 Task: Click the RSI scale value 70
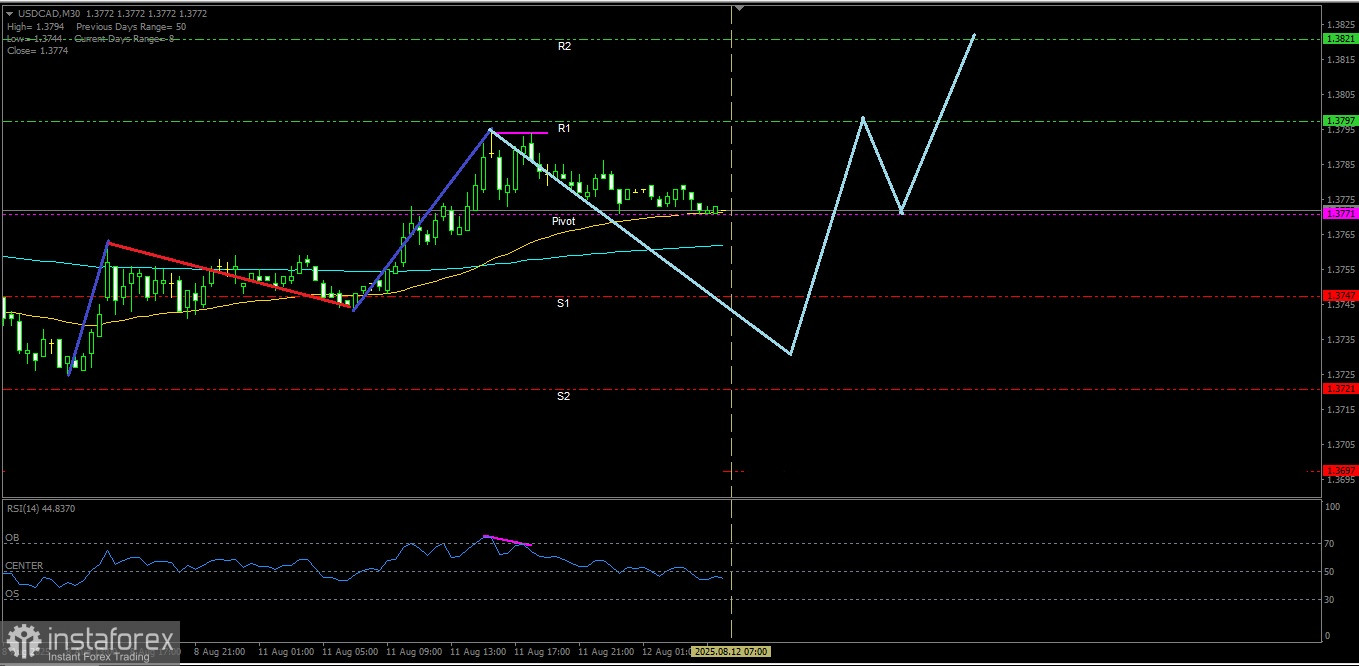pyautogui.click(x=1329, y=544)
